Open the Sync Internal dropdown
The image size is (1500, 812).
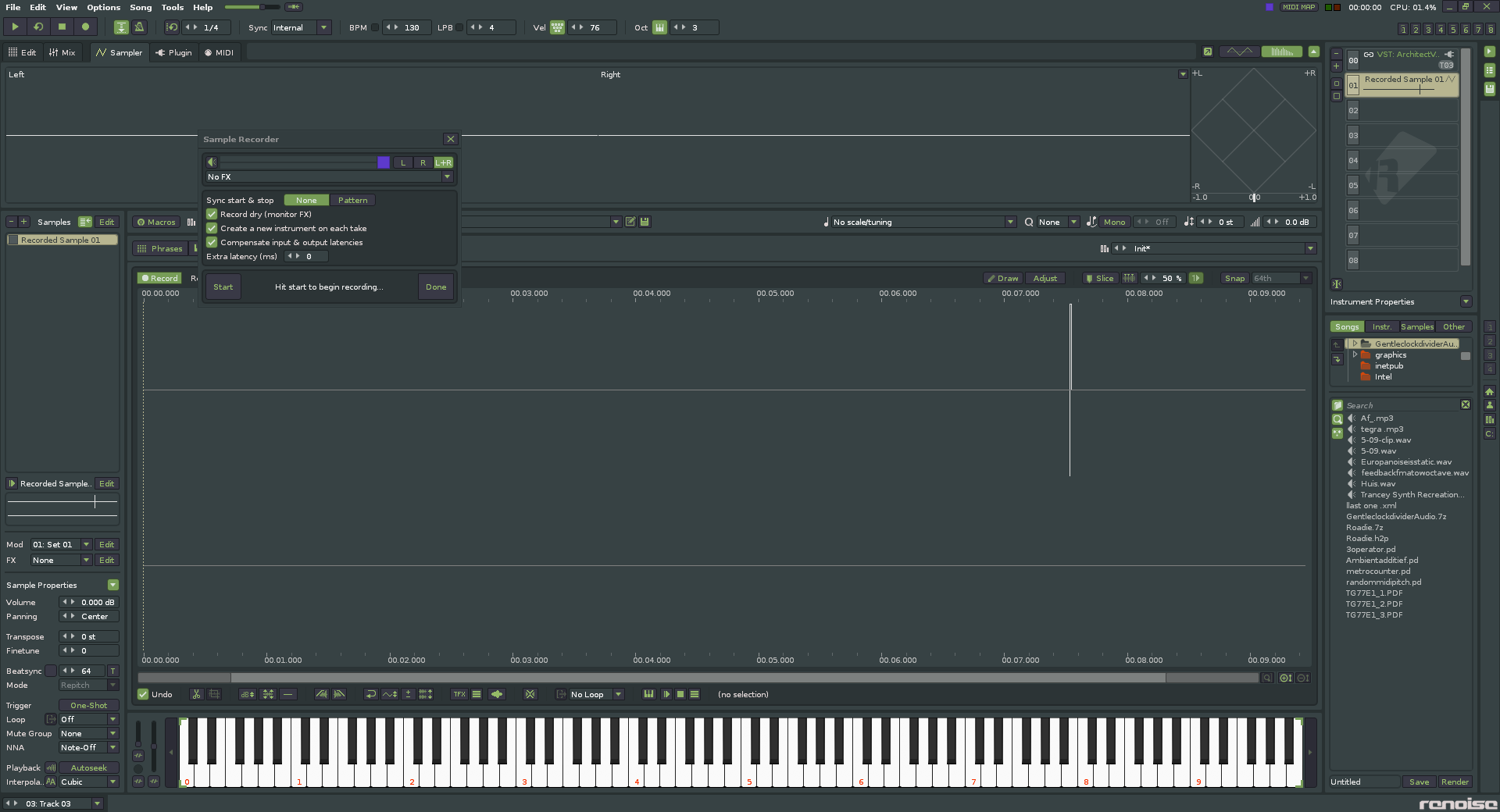(323, 27)
